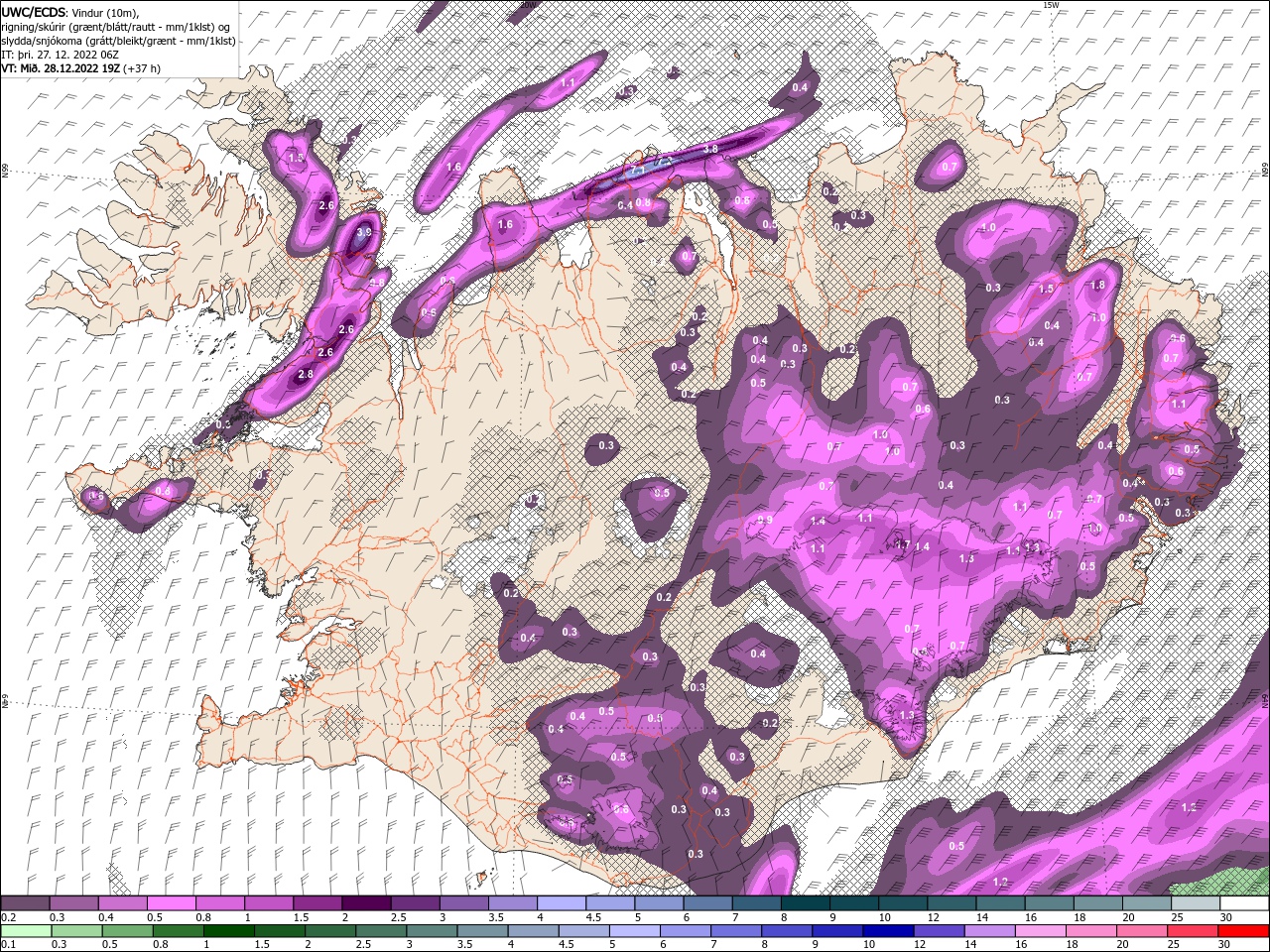Click the bright pink upper legend swatch from 0.5 to 0.8

[171, 903]
